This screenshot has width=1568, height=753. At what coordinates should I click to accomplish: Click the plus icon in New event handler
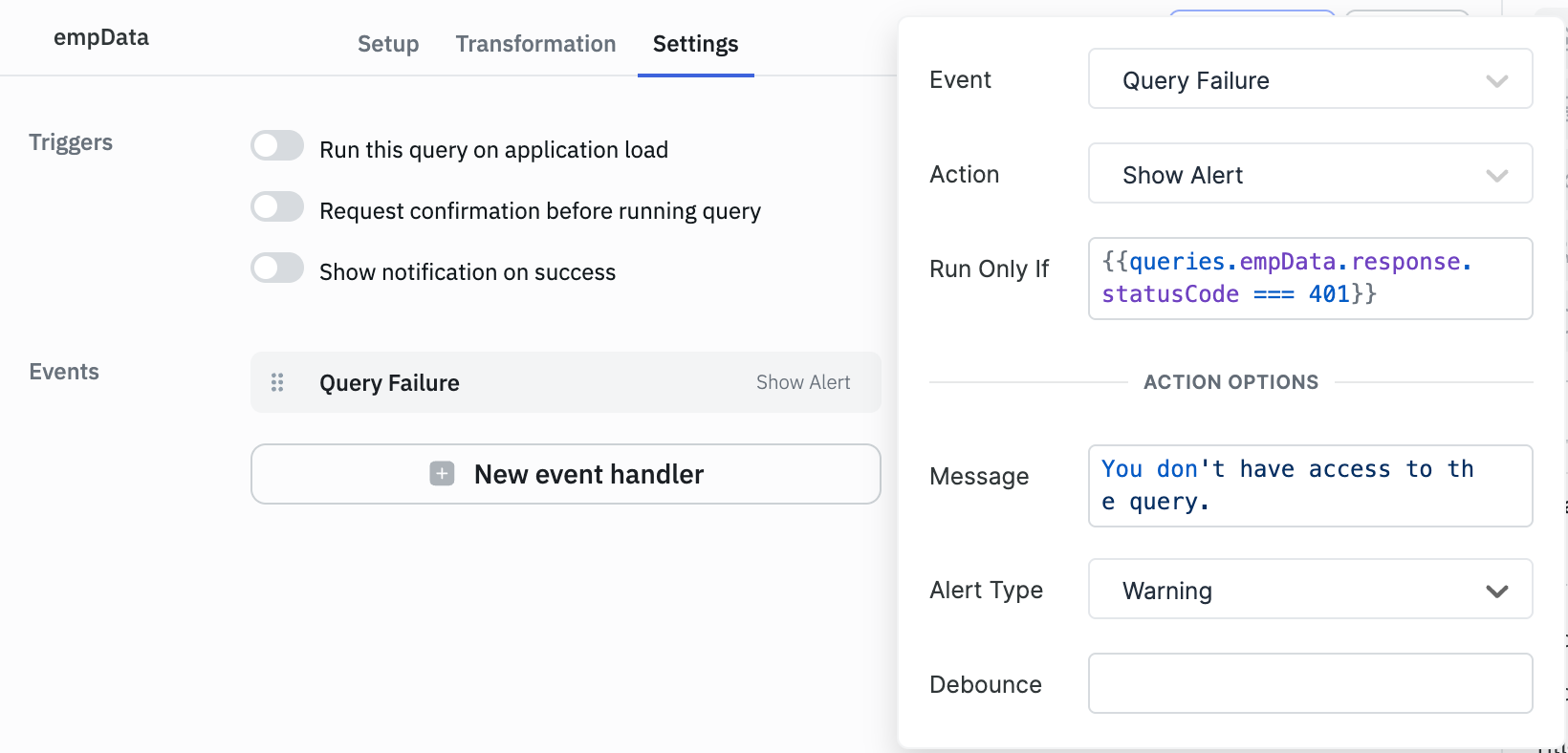[442, 474]
